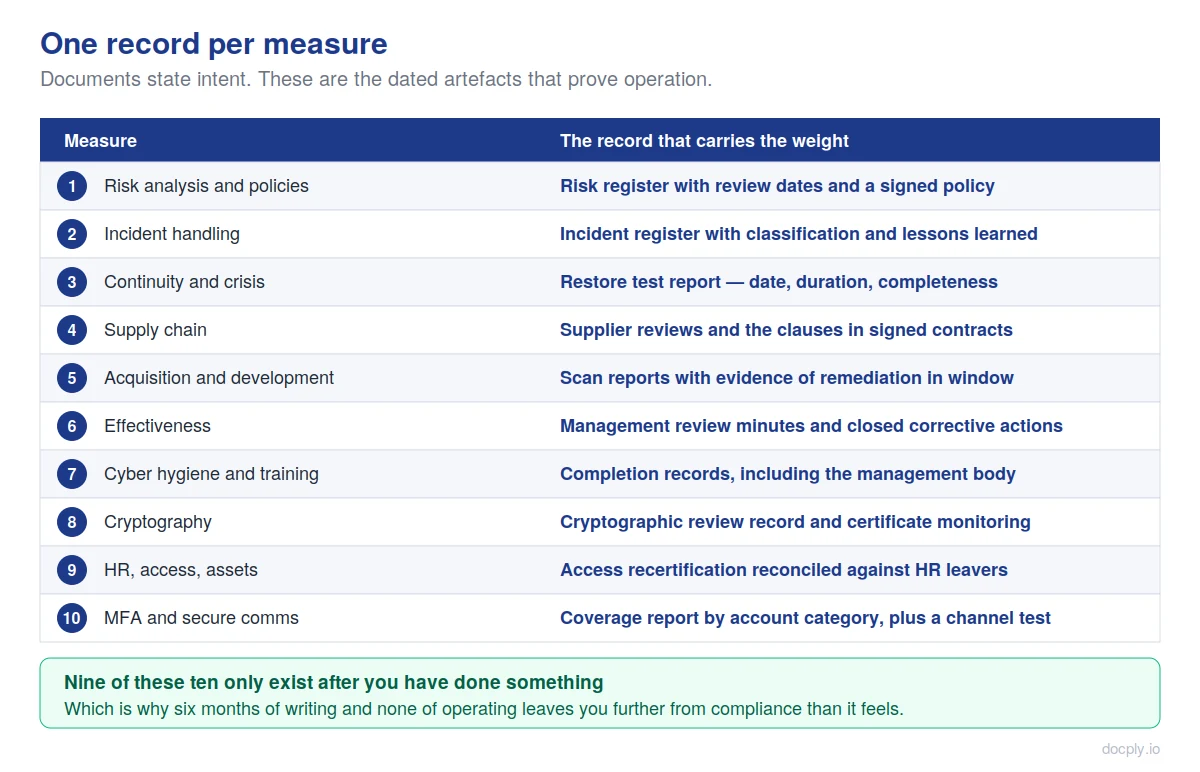Screen dimensions: 1200x772
Task: Click the 'six months of writing' callout sentence
Action: (484, 709)
